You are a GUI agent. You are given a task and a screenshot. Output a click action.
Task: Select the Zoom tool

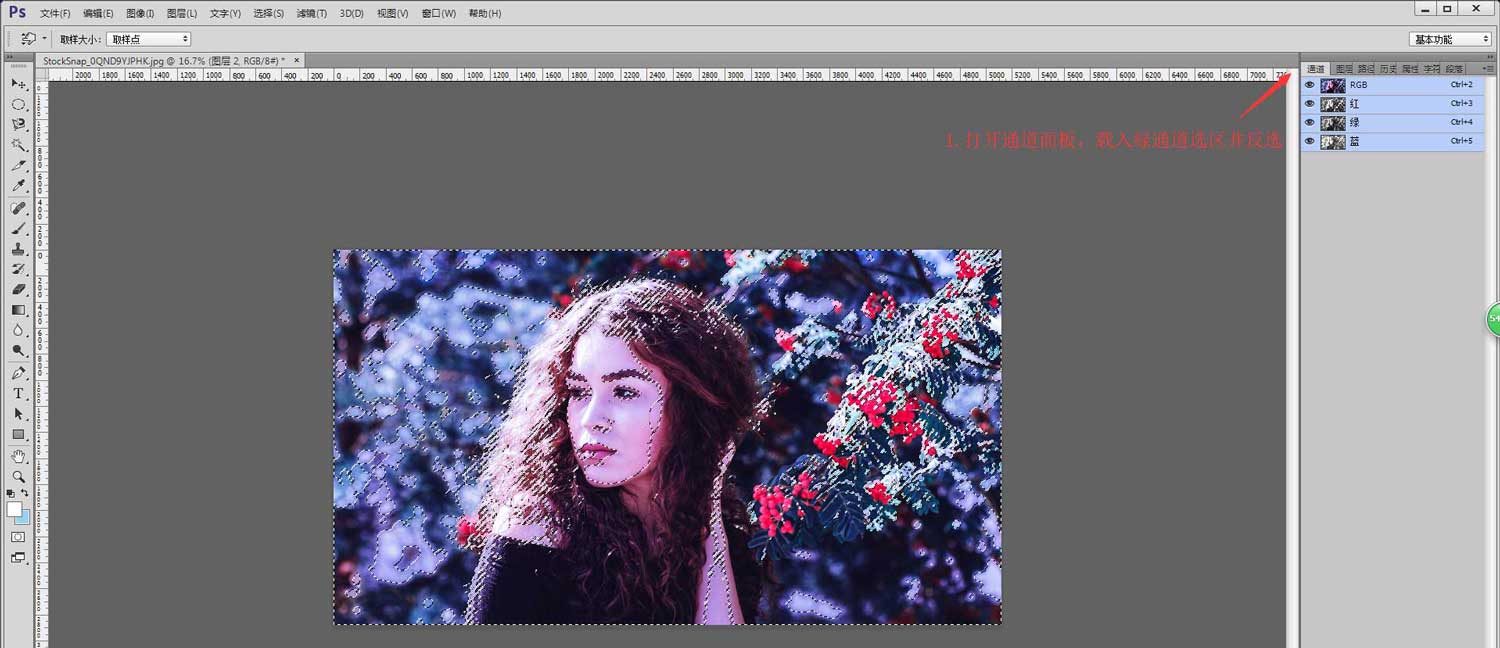(x=18, y=476)
